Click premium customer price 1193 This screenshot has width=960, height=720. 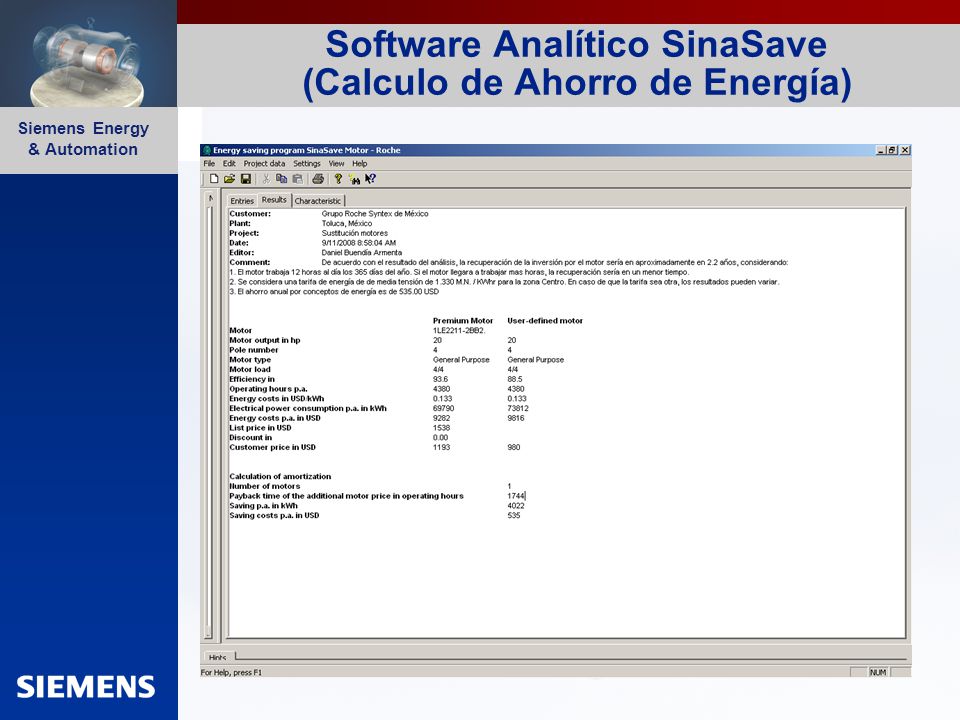(441, 448)
